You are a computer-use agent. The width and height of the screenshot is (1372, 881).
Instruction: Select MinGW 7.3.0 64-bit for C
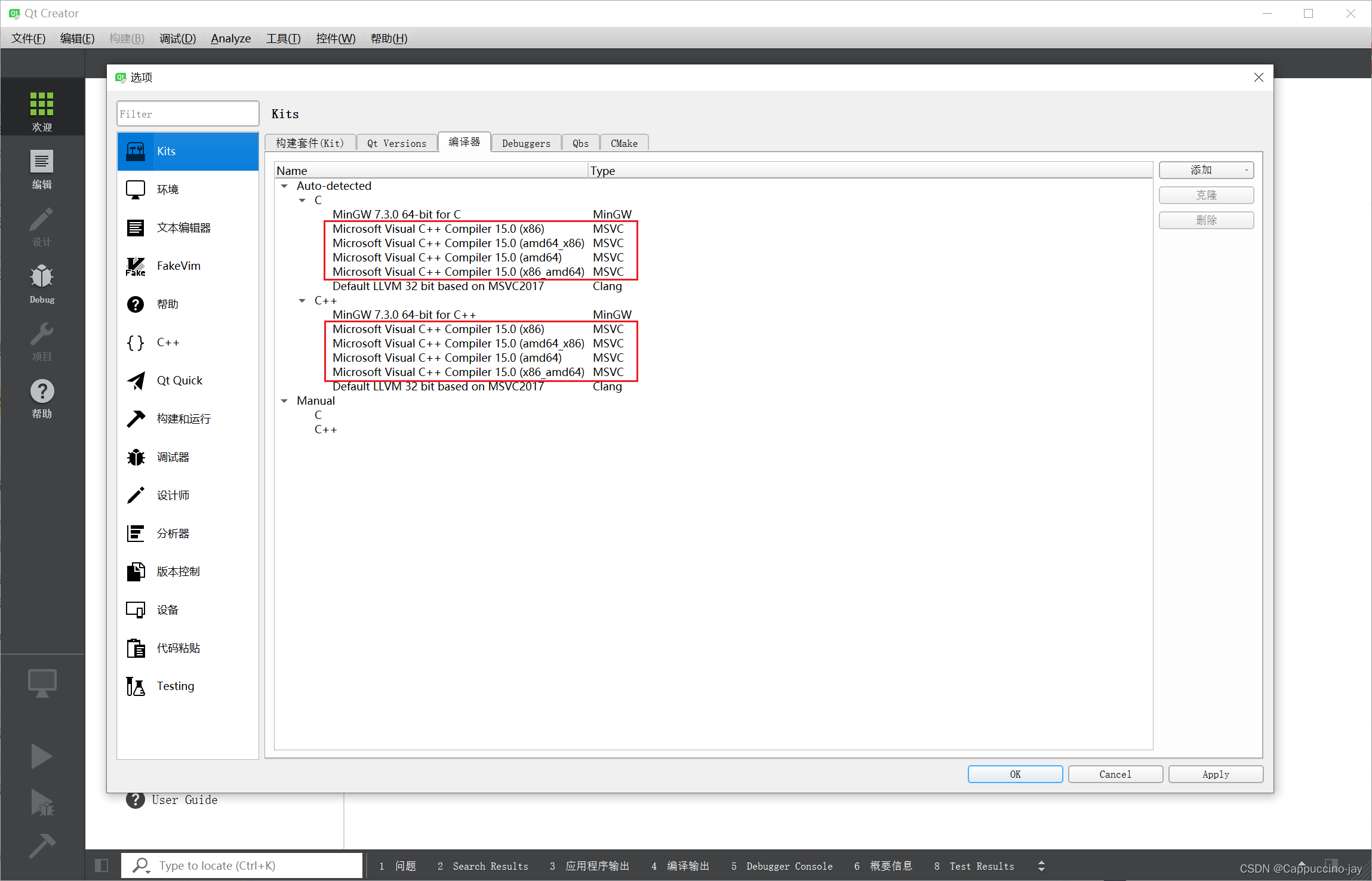pos(396,214)
